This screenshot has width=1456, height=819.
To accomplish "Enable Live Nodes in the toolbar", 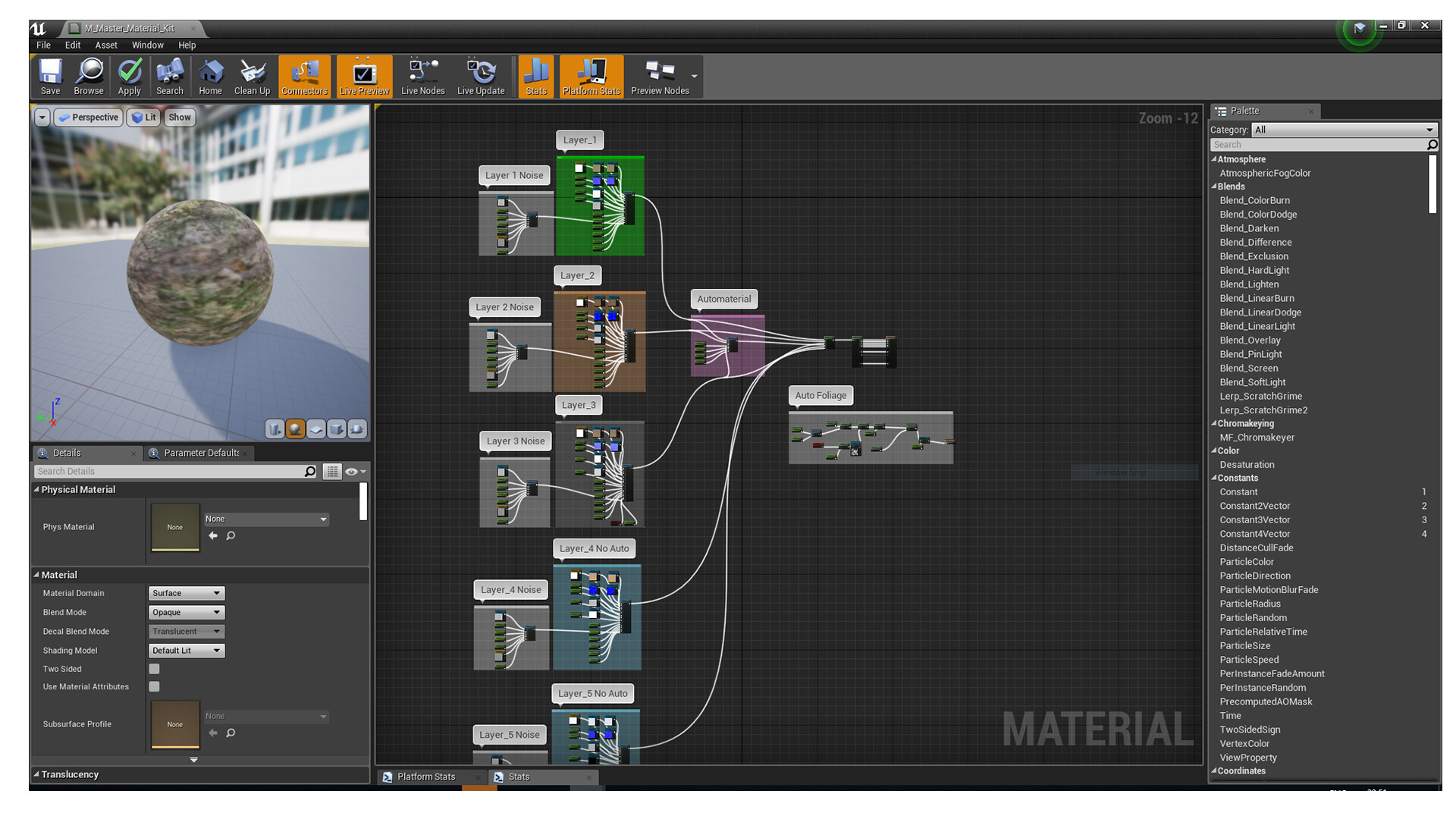I will click(422, 76).
